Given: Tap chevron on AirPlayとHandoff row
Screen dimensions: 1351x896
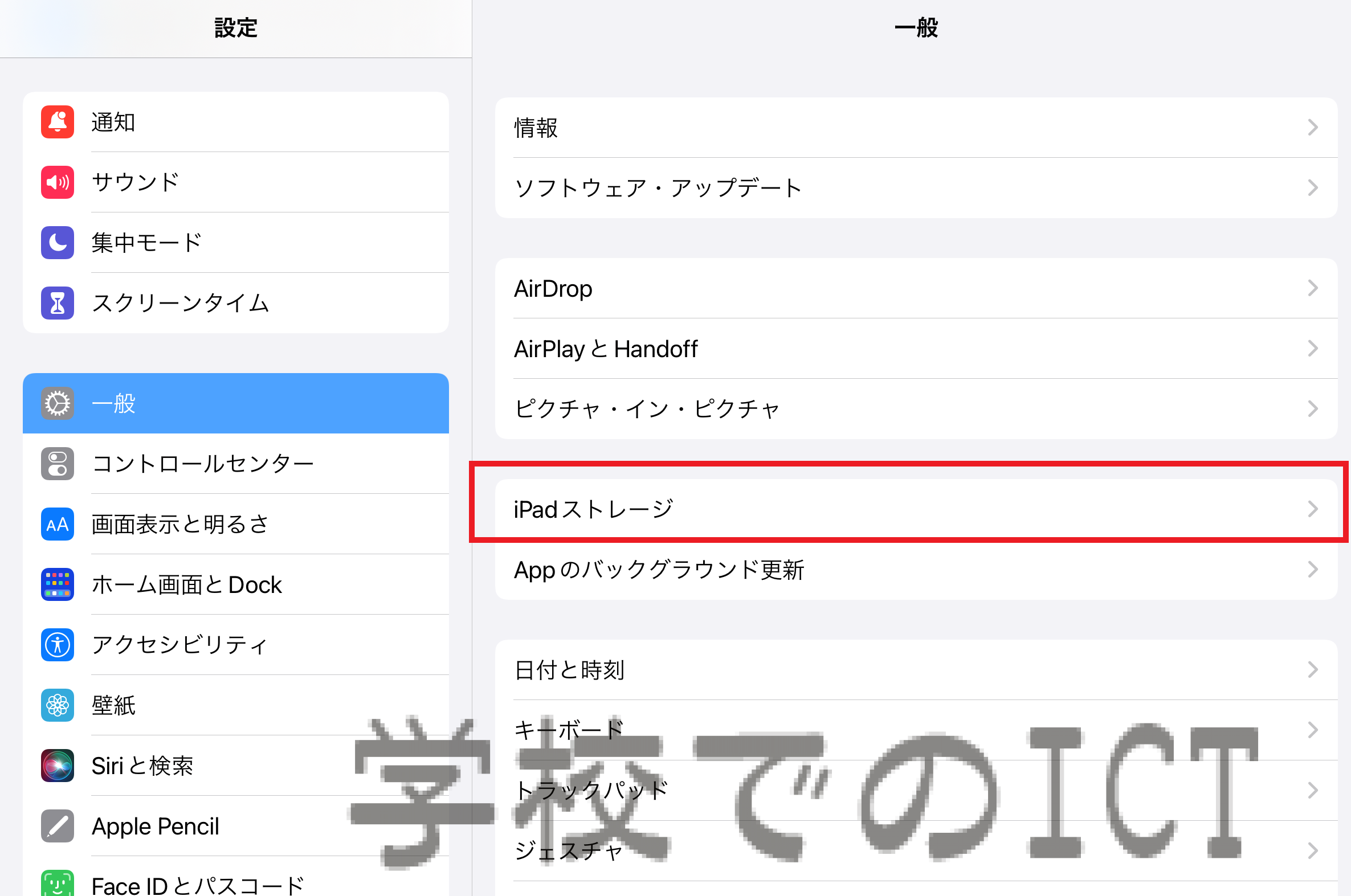Looking at the screenshot, I should [x=1313, y=349].
